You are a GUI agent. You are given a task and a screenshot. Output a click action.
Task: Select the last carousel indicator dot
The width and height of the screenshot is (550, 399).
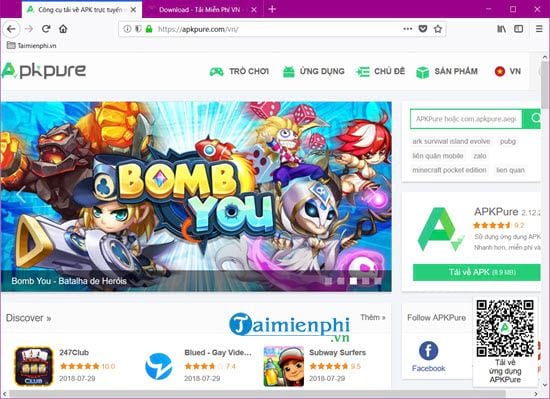click(x=378, y=281)
